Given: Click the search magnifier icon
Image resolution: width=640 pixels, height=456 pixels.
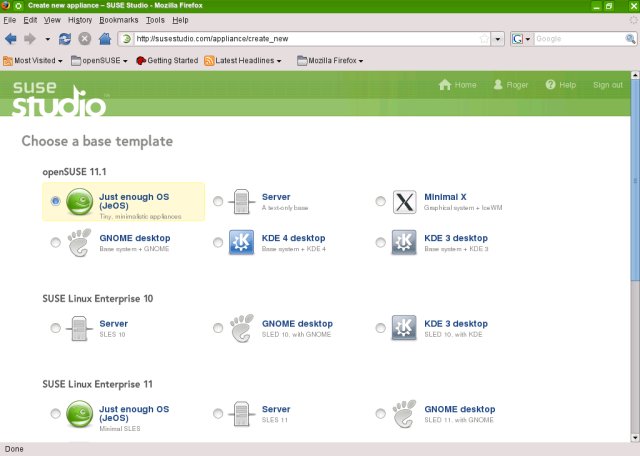Looking at the screenshot, I should coord(630,39).
